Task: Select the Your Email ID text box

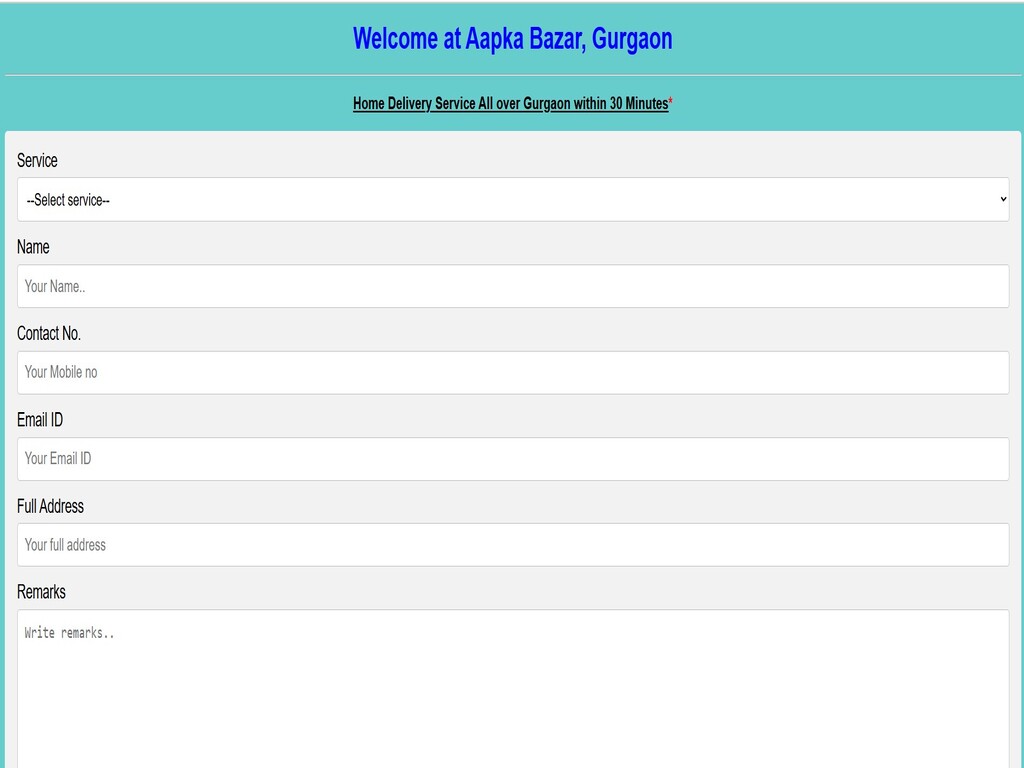Action: pyautogui.click(x=512, y=459)
